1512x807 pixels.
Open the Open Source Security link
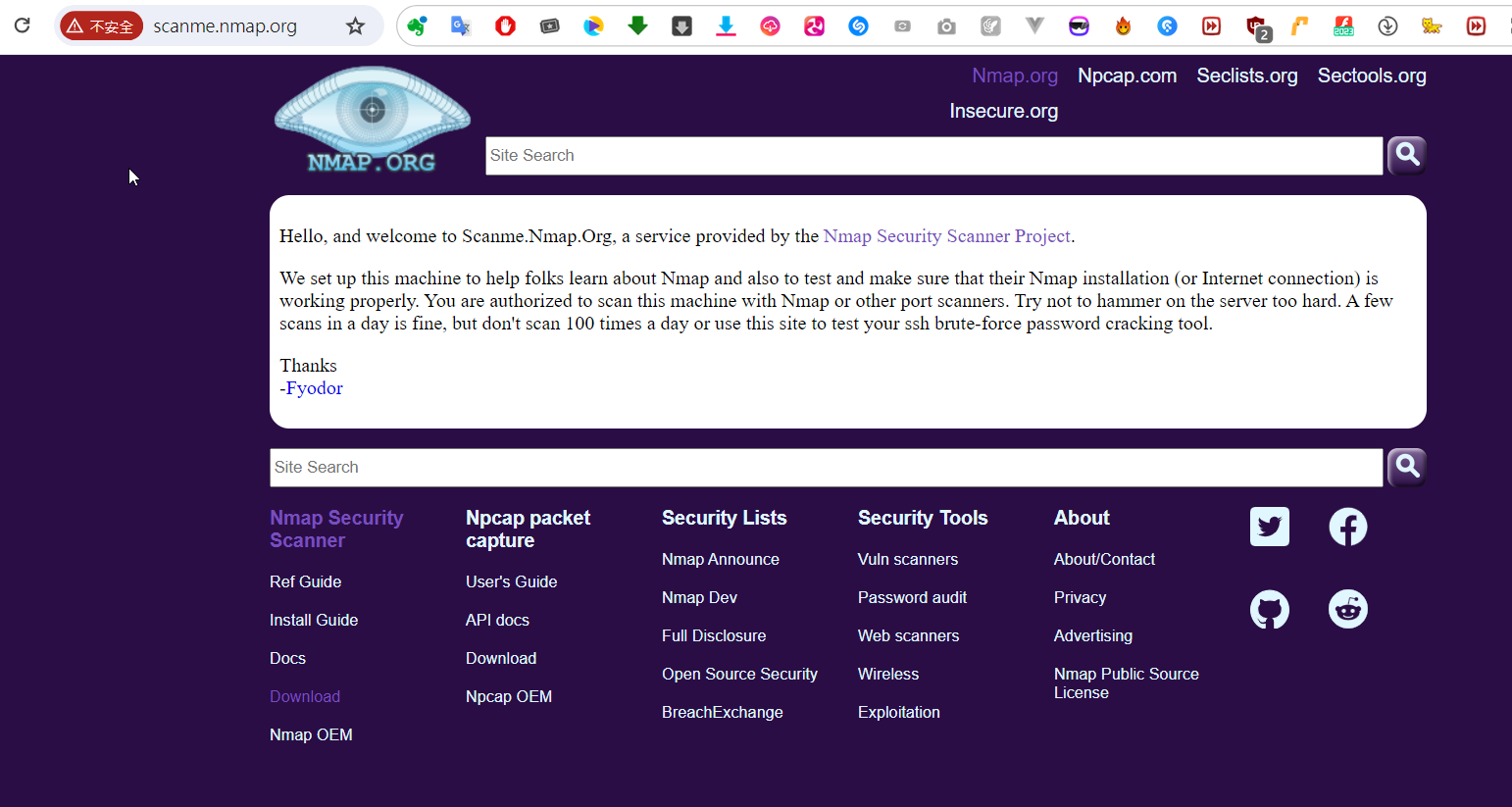coord(739,674)
